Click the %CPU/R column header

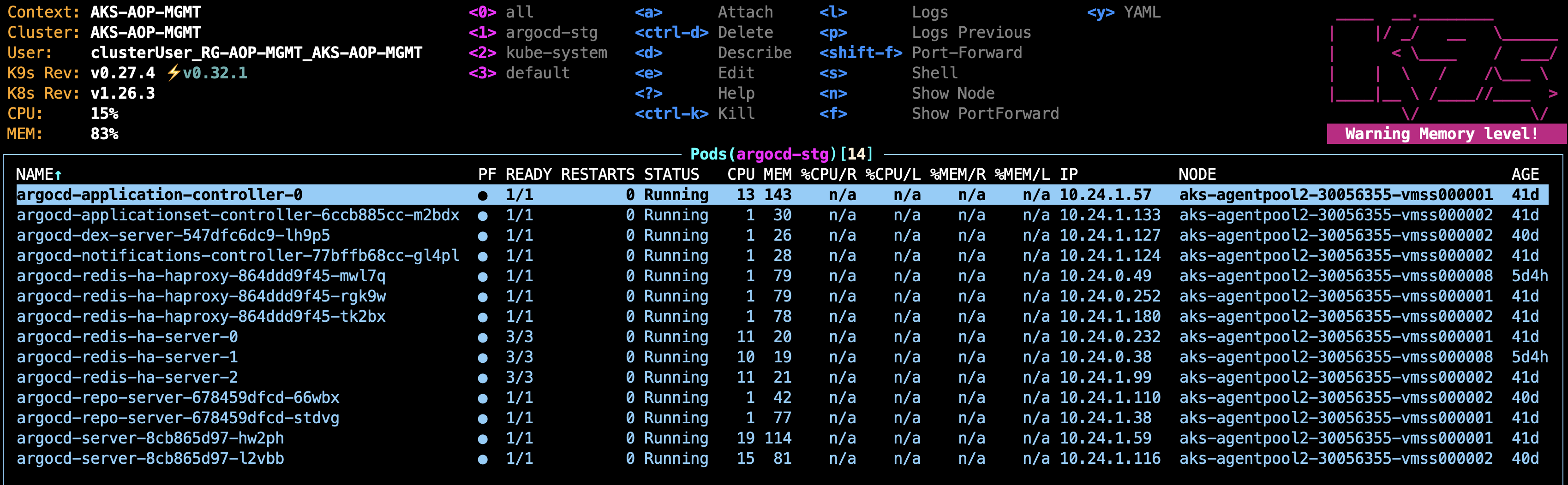(x=828, y=174)
